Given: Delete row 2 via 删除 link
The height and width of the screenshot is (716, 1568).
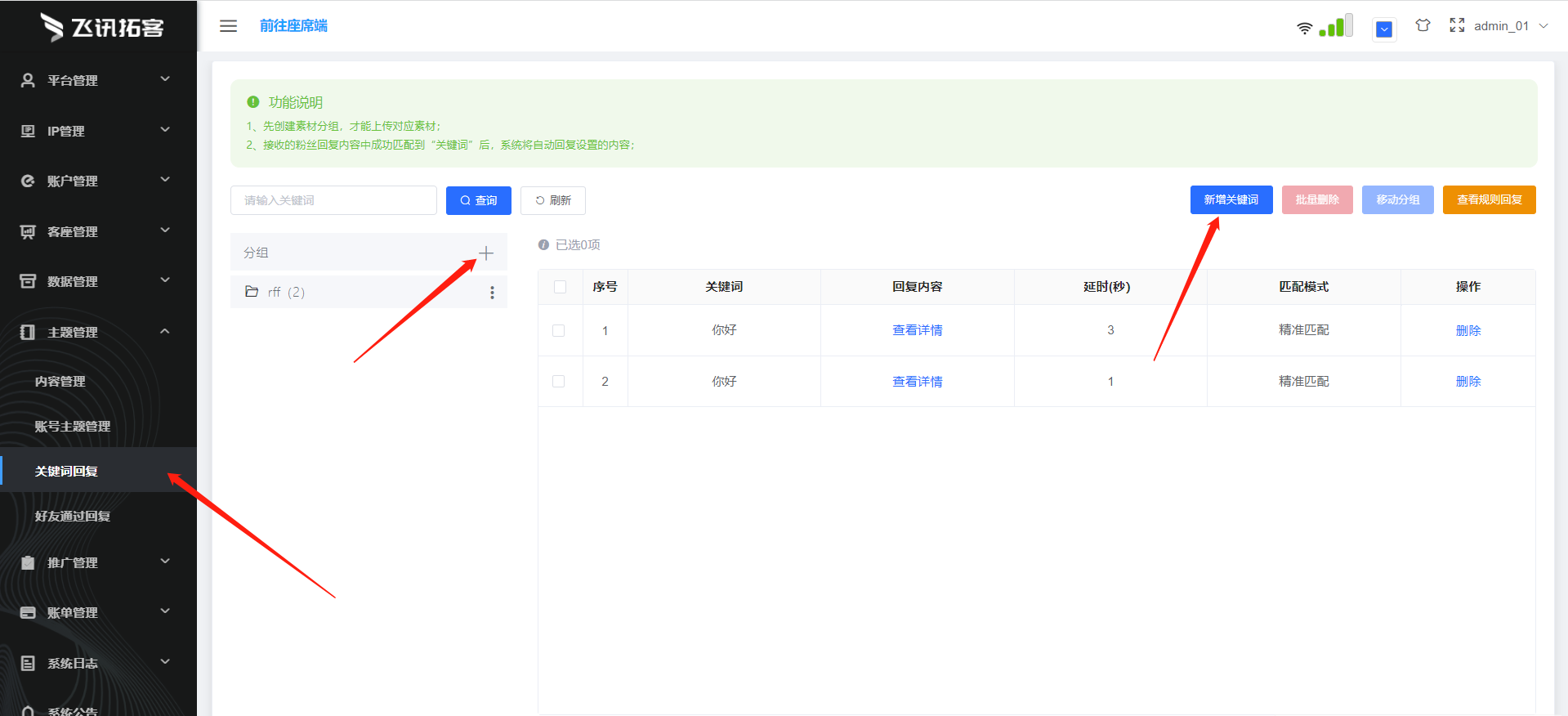Looking at the screenshot, I should tap(1468, 382).
